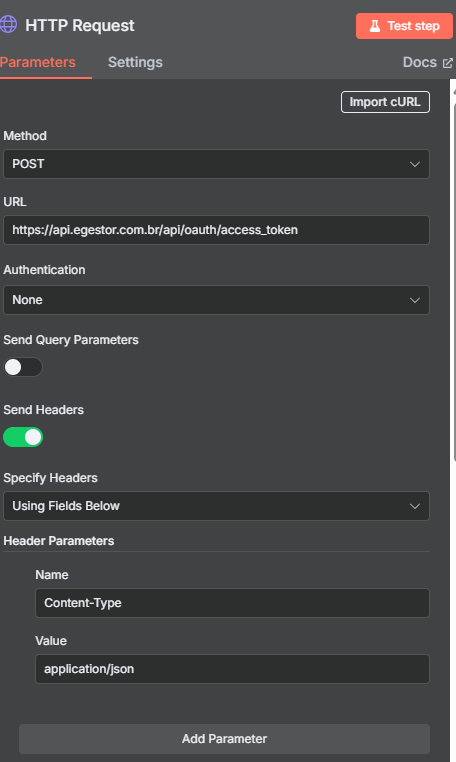Switch to the Parameters tab

pyautogui.click(x=38, y=62)
